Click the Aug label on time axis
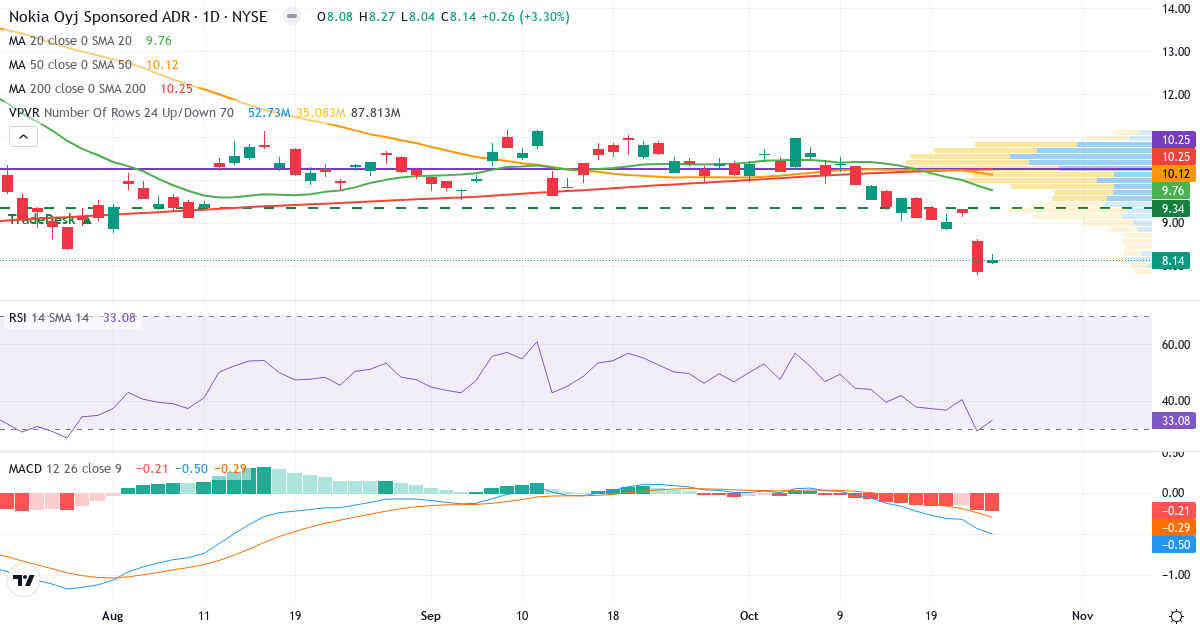1200x630 pixels. click(x=112, y=615)
